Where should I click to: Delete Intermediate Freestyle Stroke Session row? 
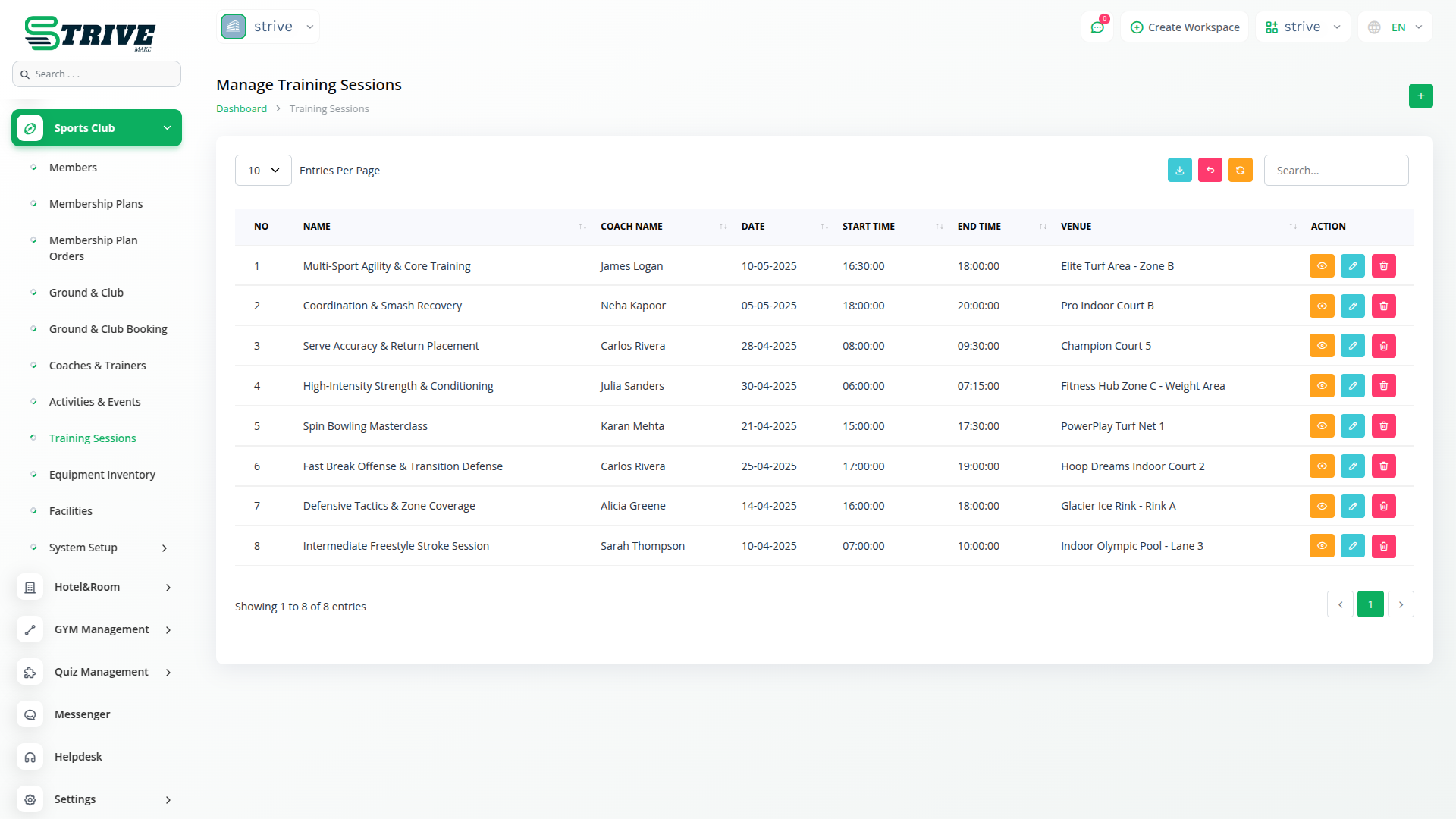(1383, 546)
